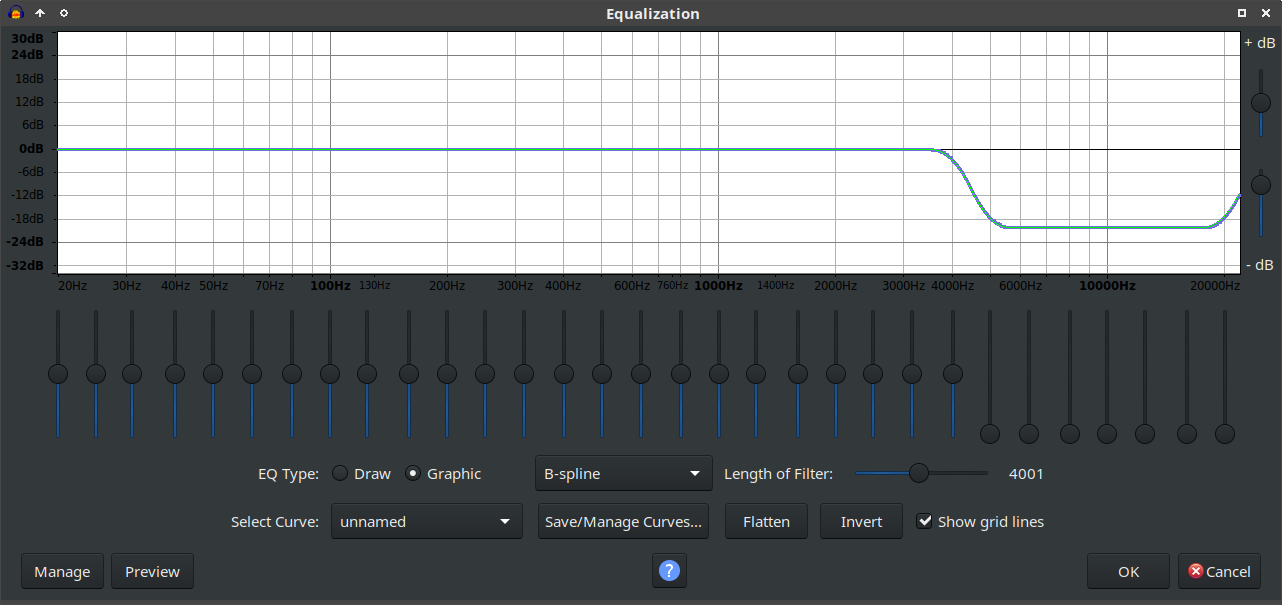1282x605 pixels.
Task: Click the keep-above arrow icon in title bar
Action: coord(40,13)
